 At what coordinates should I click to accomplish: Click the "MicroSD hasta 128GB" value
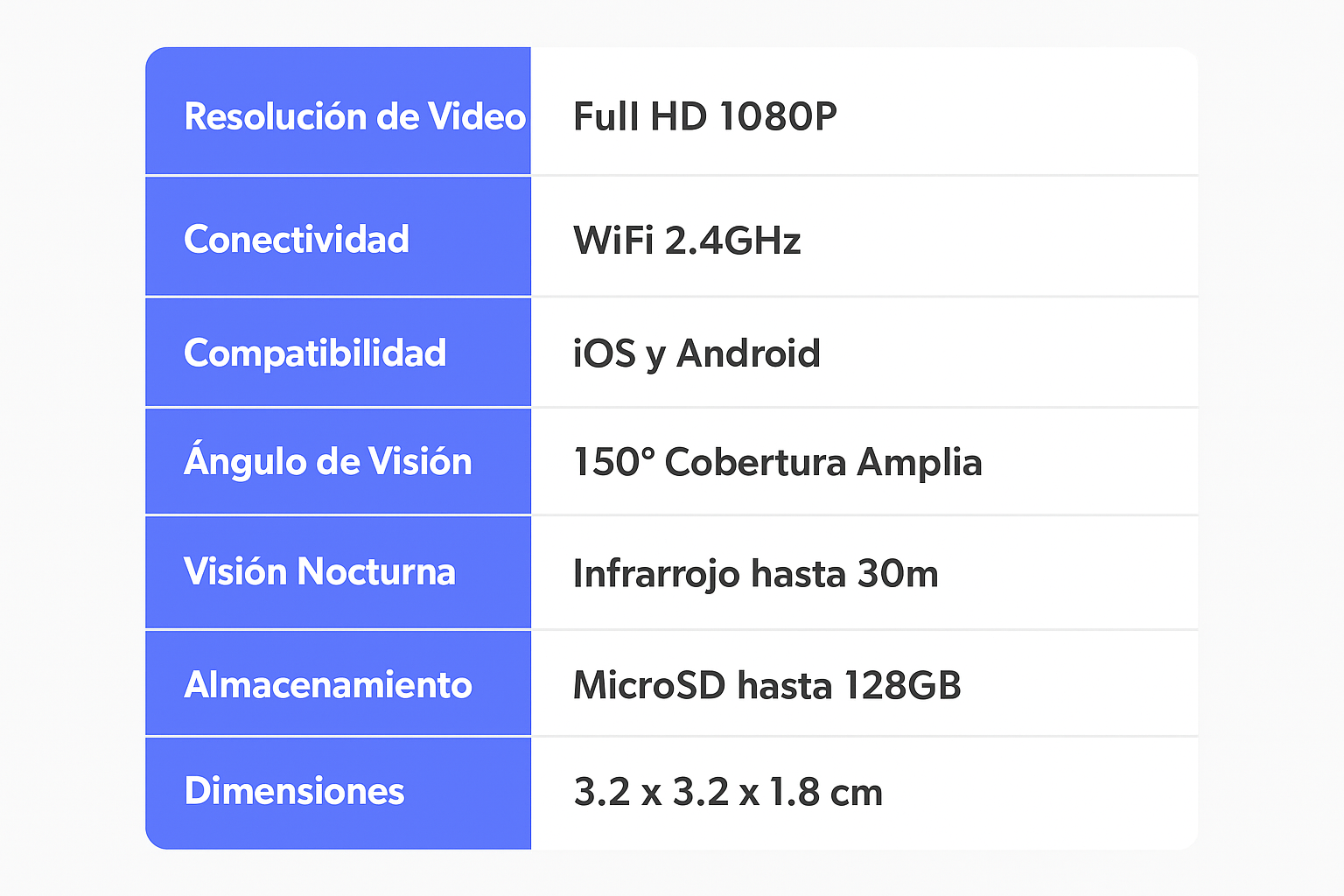click(x=766, y=685)
